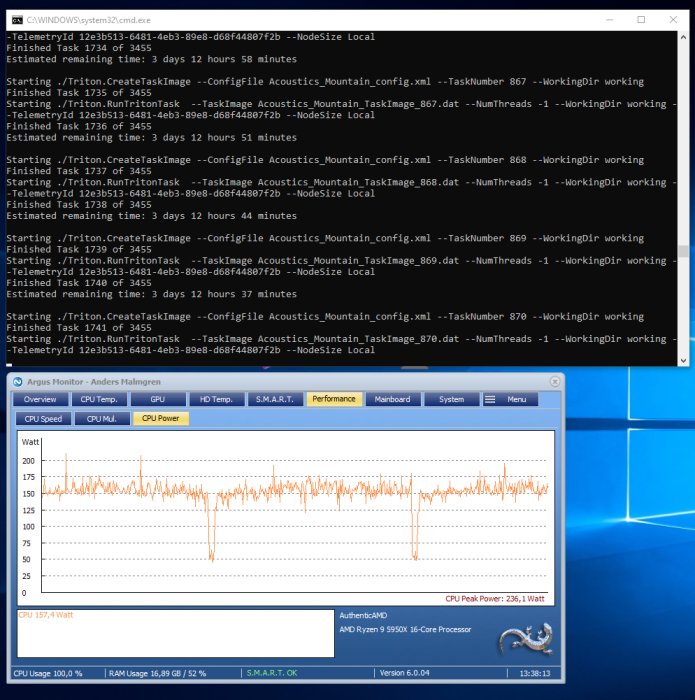
Task: Click the Version 6.0.04 status text
Action: click(404, 673)
